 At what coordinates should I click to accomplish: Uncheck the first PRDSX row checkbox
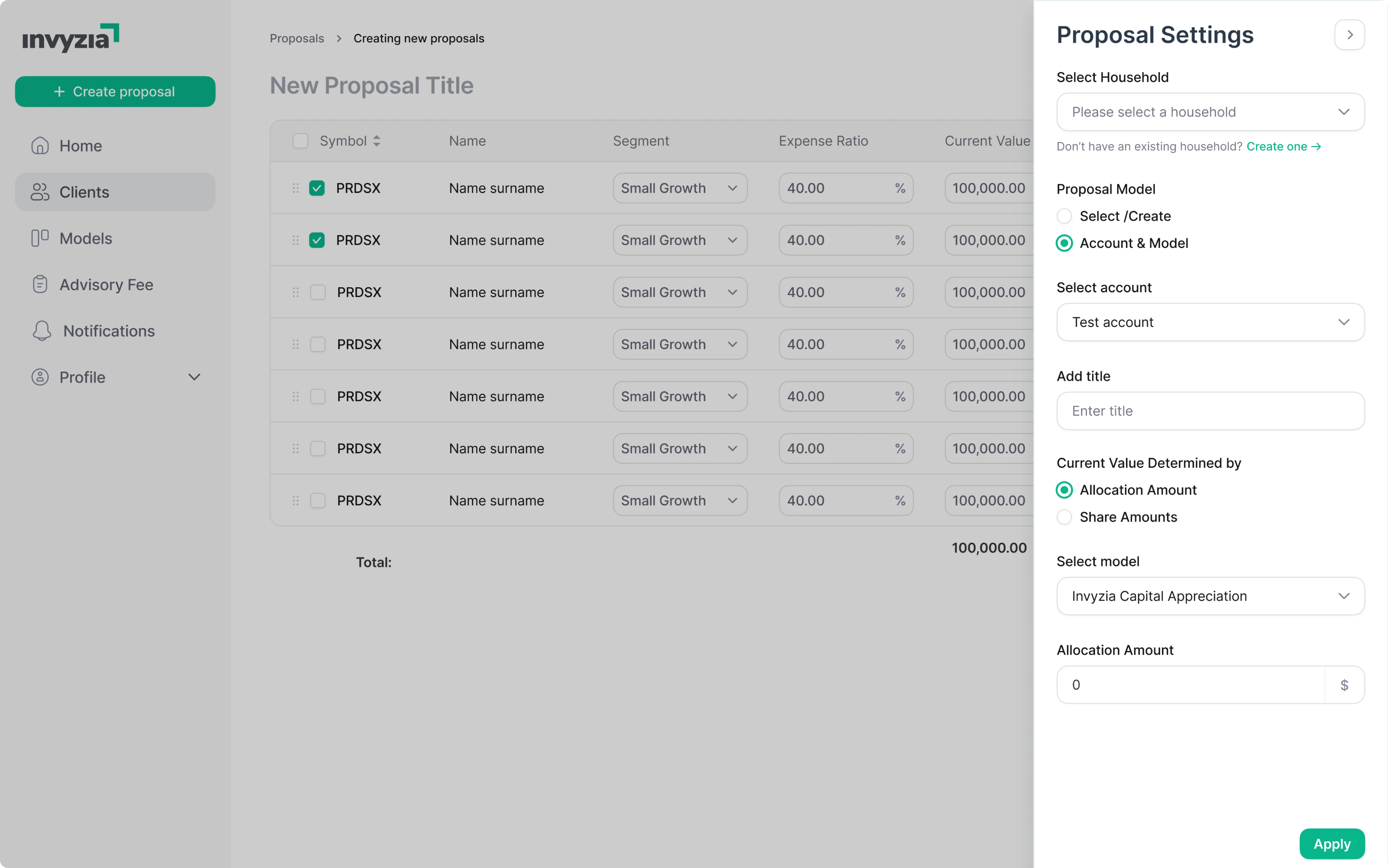[317, 188]
